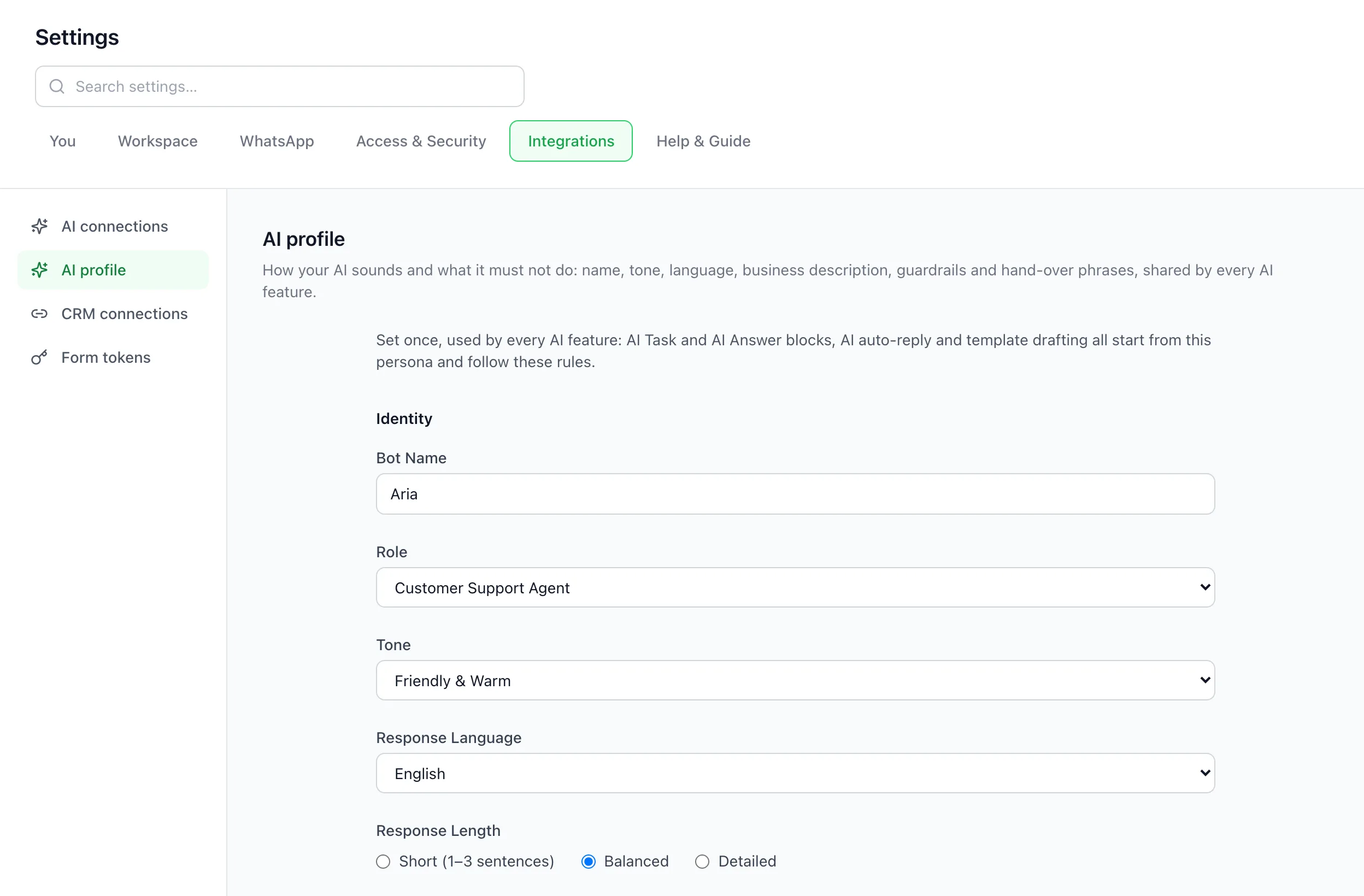Open AI profile sidebar item
The height and width of the screenshot is (896, 1364).
(113, 270)
